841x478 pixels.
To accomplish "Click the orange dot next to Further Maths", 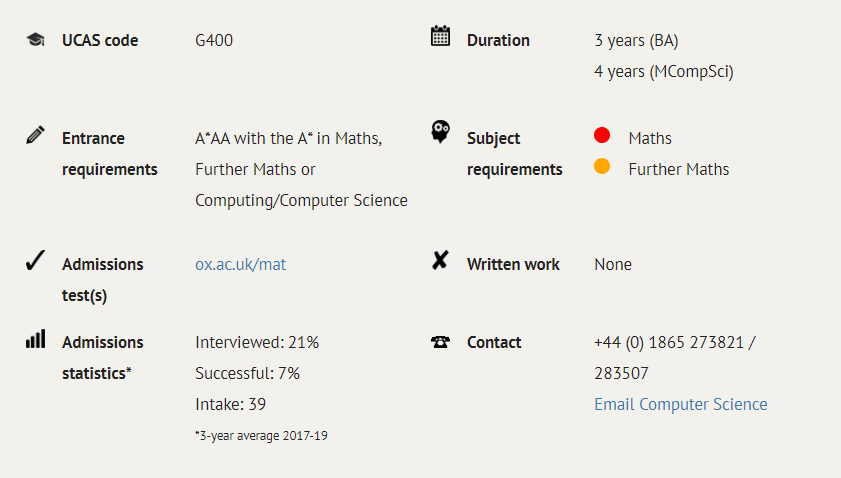I will (x=602, y=166).
